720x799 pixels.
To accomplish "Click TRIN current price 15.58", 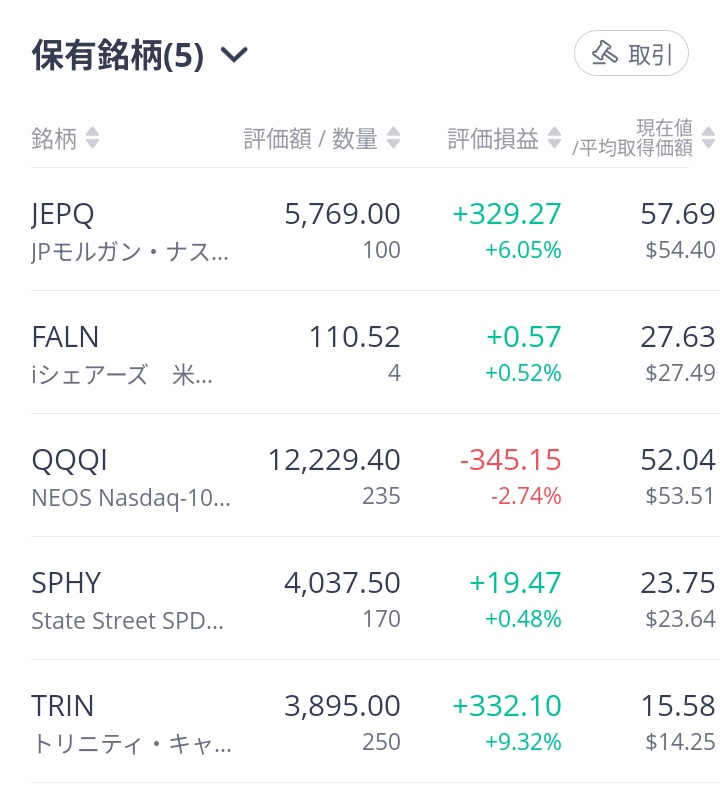I will (x=678, y=706).
